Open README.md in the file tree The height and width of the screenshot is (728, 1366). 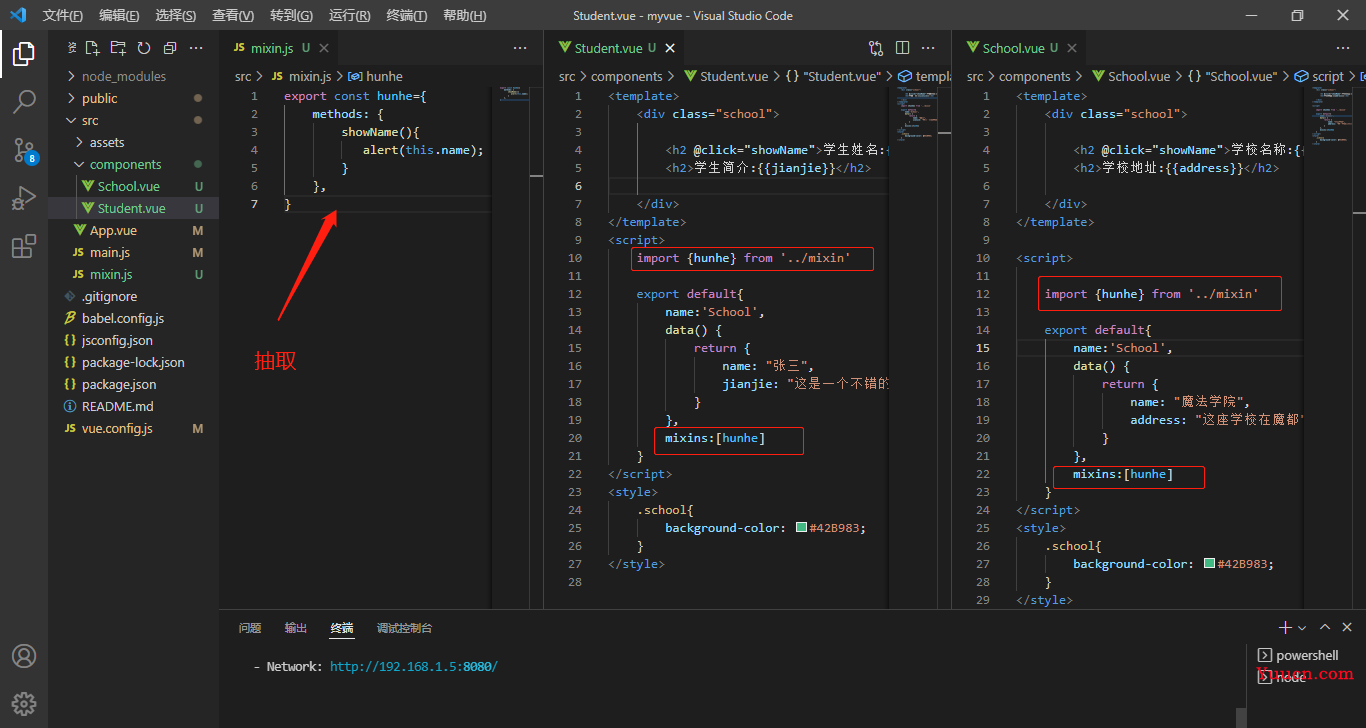pyautogui.click(x=133, y=406)
